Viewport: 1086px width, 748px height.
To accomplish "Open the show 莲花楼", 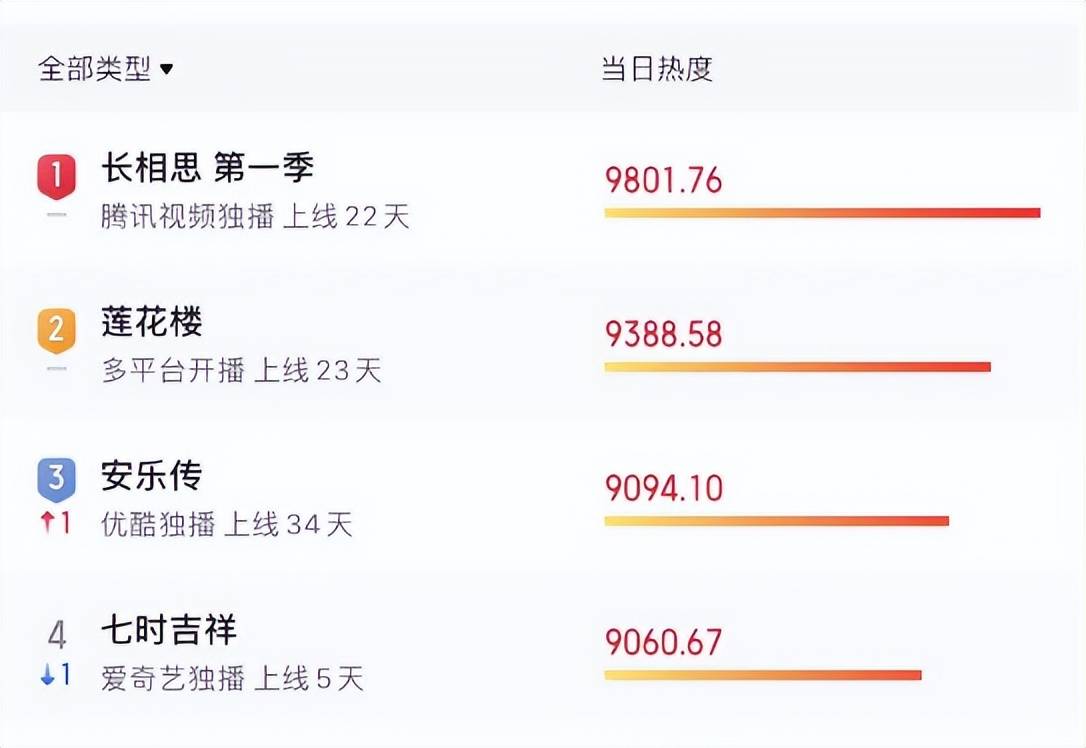I will tap(152, 321).
